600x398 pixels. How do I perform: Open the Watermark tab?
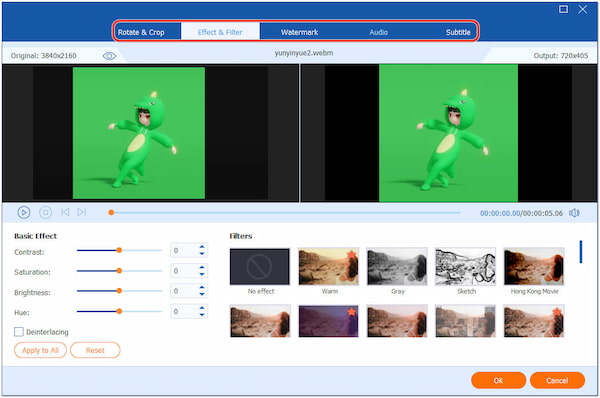pyautogui.click(x=299, y=32)
